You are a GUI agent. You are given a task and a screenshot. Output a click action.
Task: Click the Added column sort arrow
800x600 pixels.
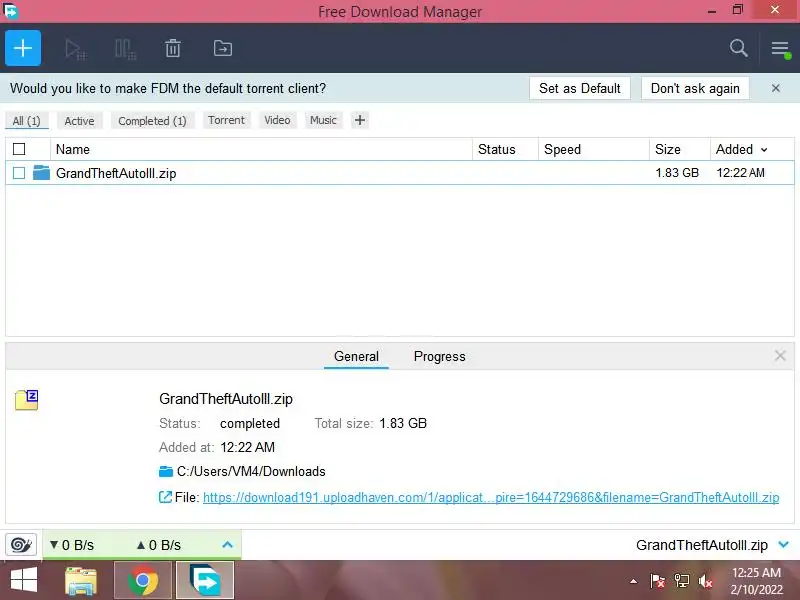[764, 150]
